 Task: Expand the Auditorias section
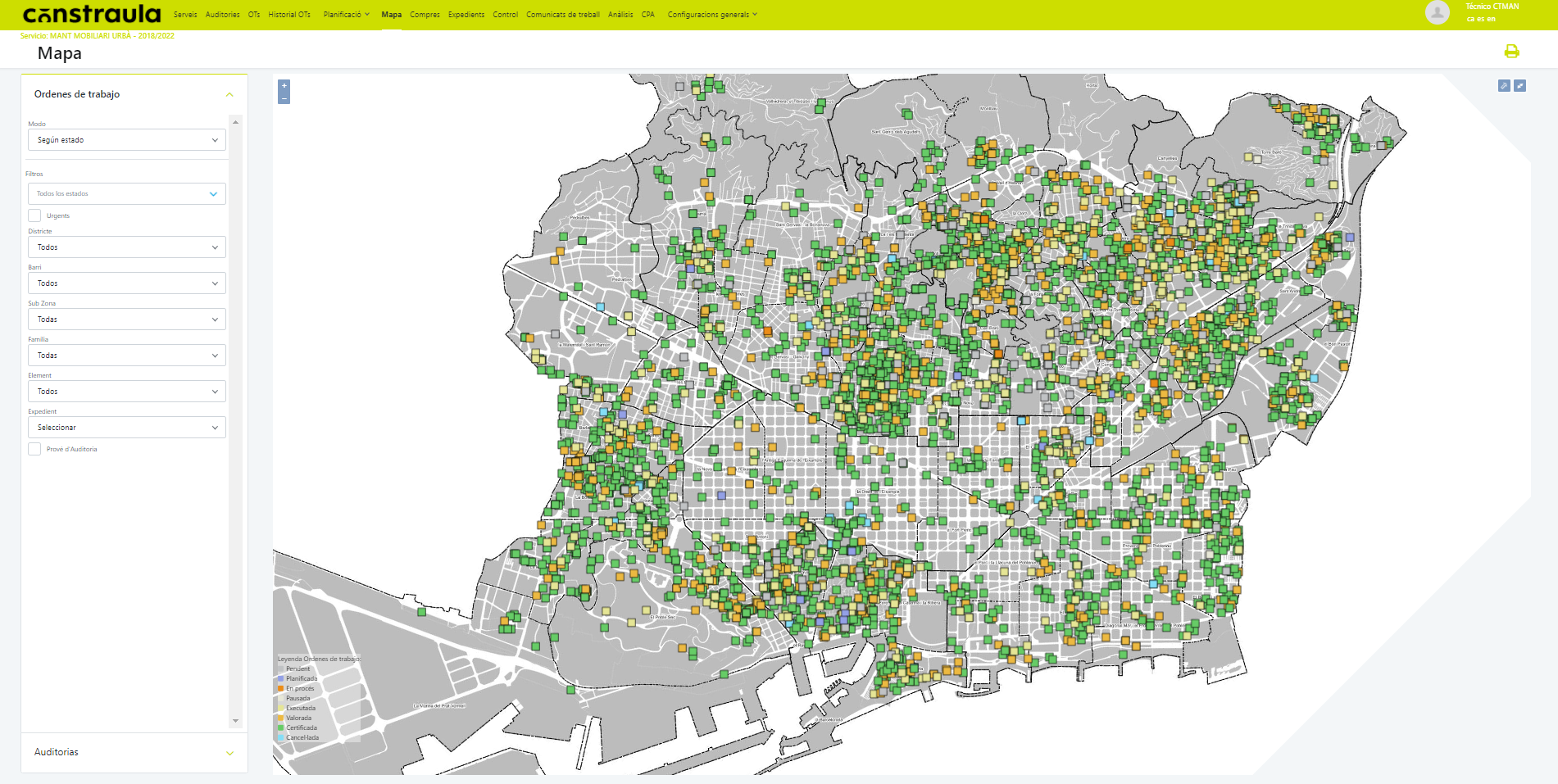[229, 753]
